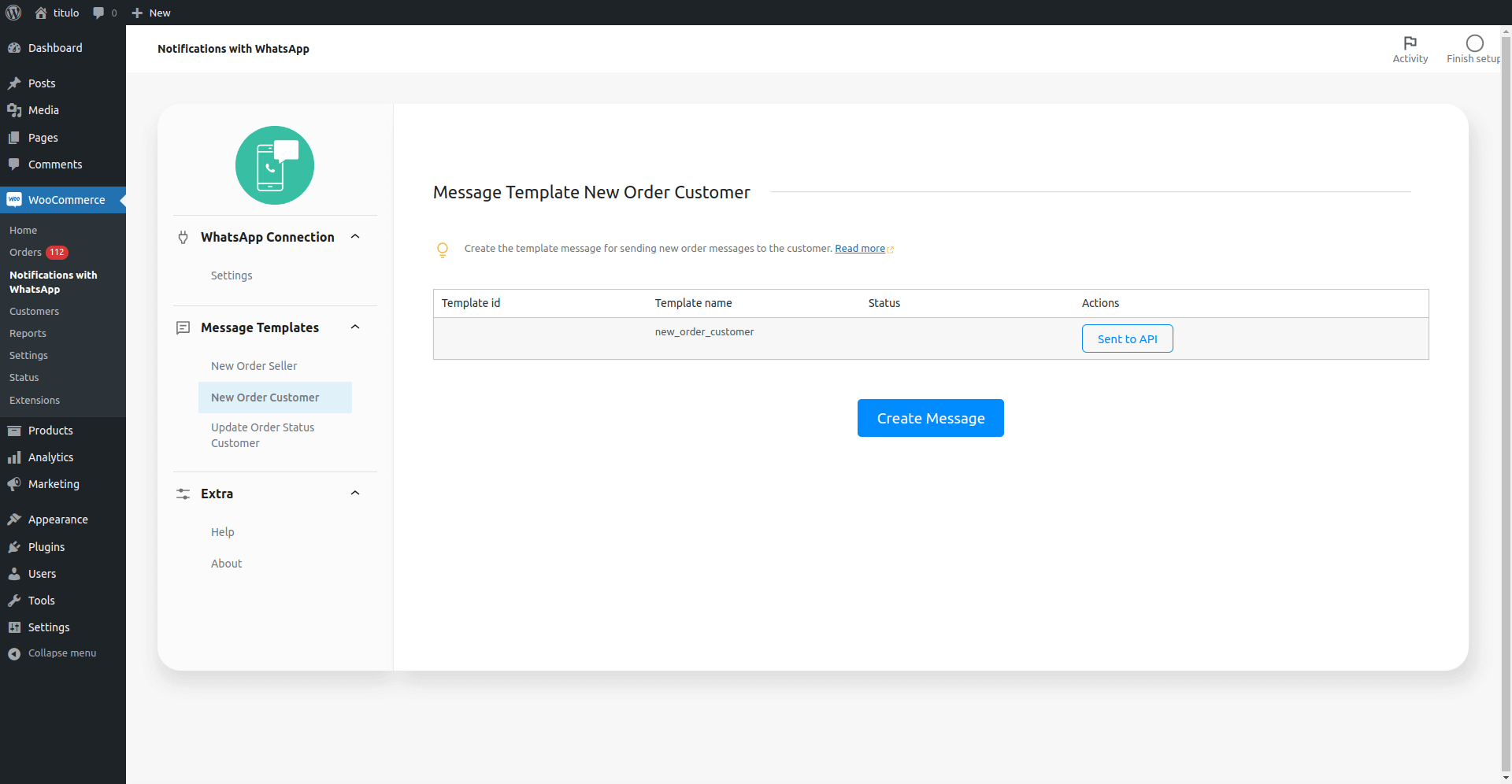The width and height of the screenshot is (1512, 784).
Task: Click the Sent to API status button
Action: coord(1127,338)
